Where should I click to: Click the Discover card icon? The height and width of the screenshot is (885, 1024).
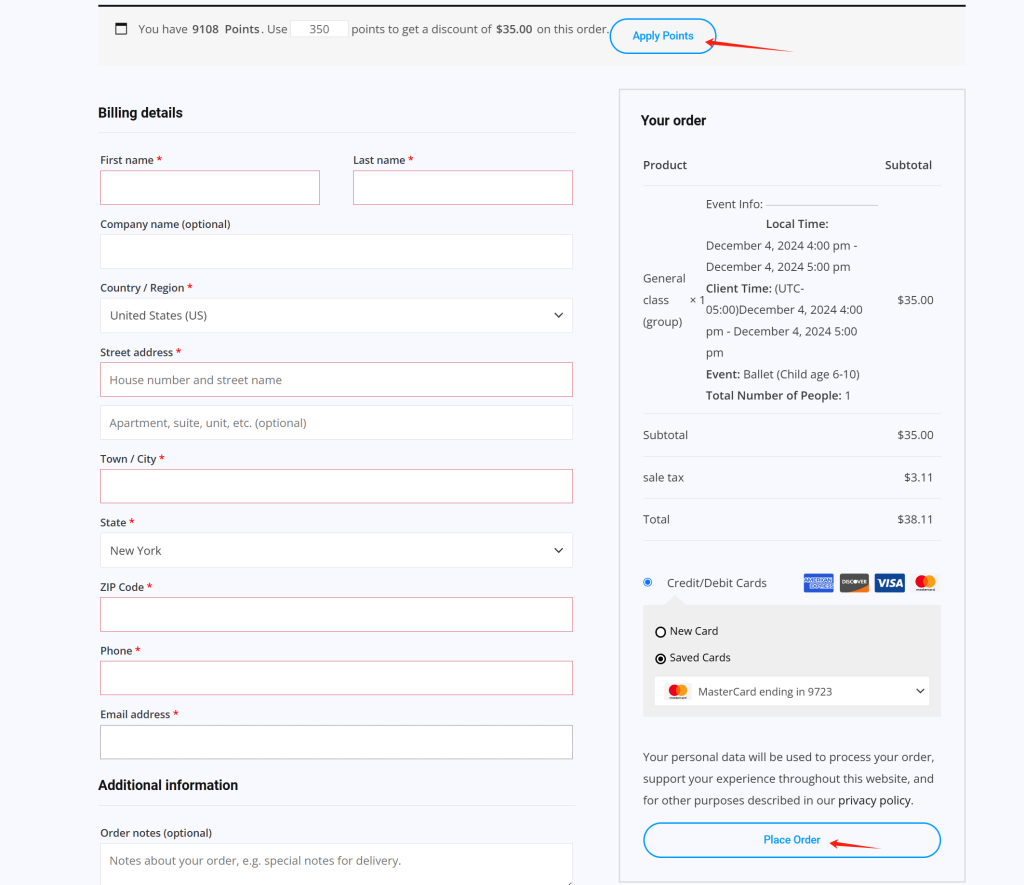tap(854, 583)
